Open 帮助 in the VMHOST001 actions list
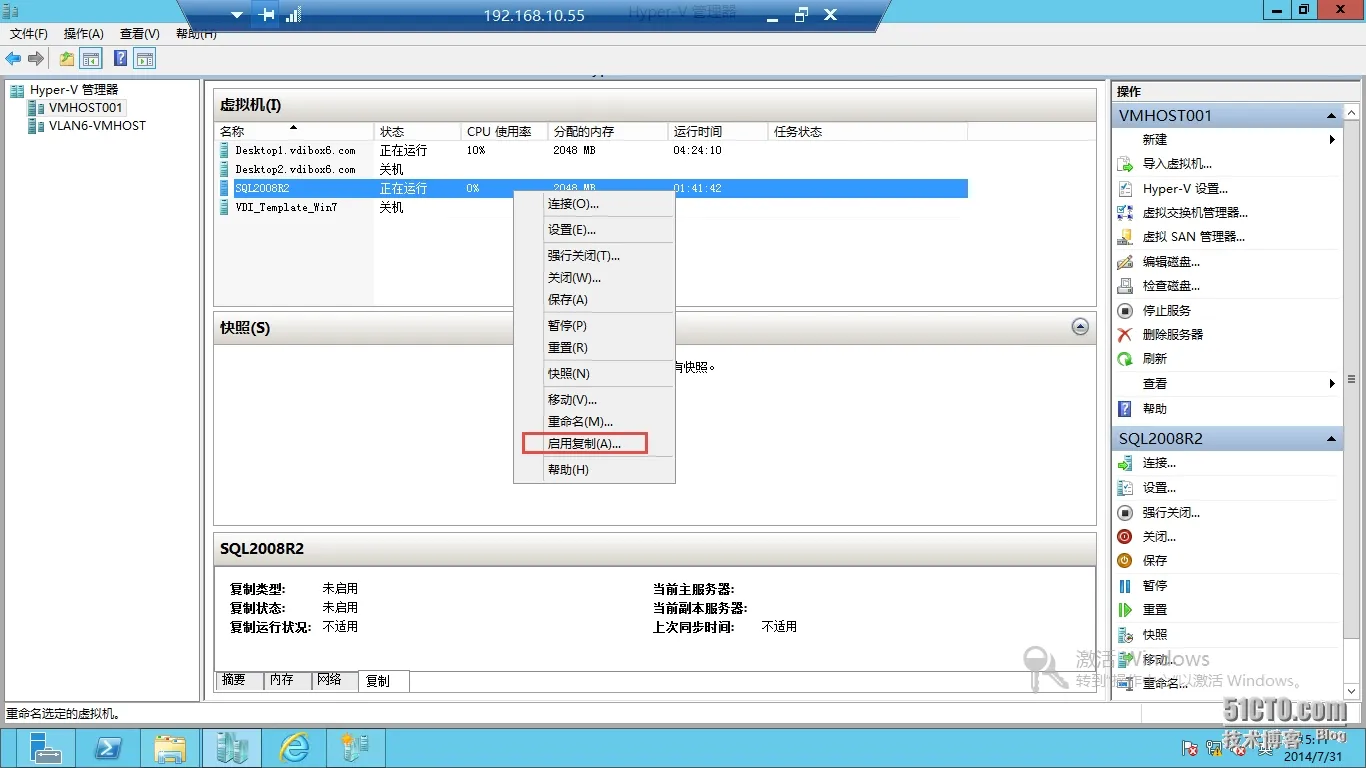This screenshot has height=768, width=1366. [x=1155, y=408]
